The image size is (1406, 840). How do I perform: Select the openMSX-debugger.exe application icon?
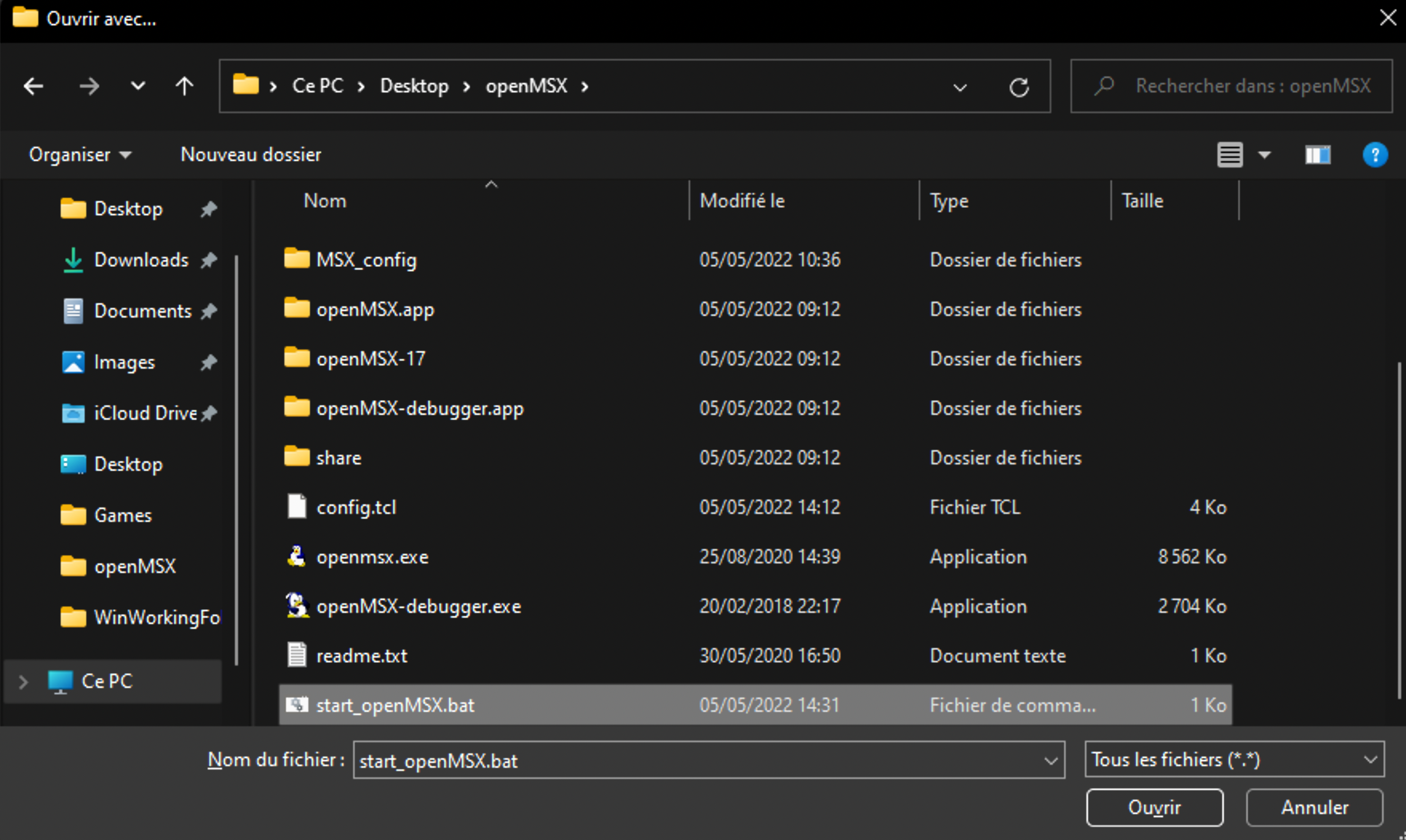(297, 605)
